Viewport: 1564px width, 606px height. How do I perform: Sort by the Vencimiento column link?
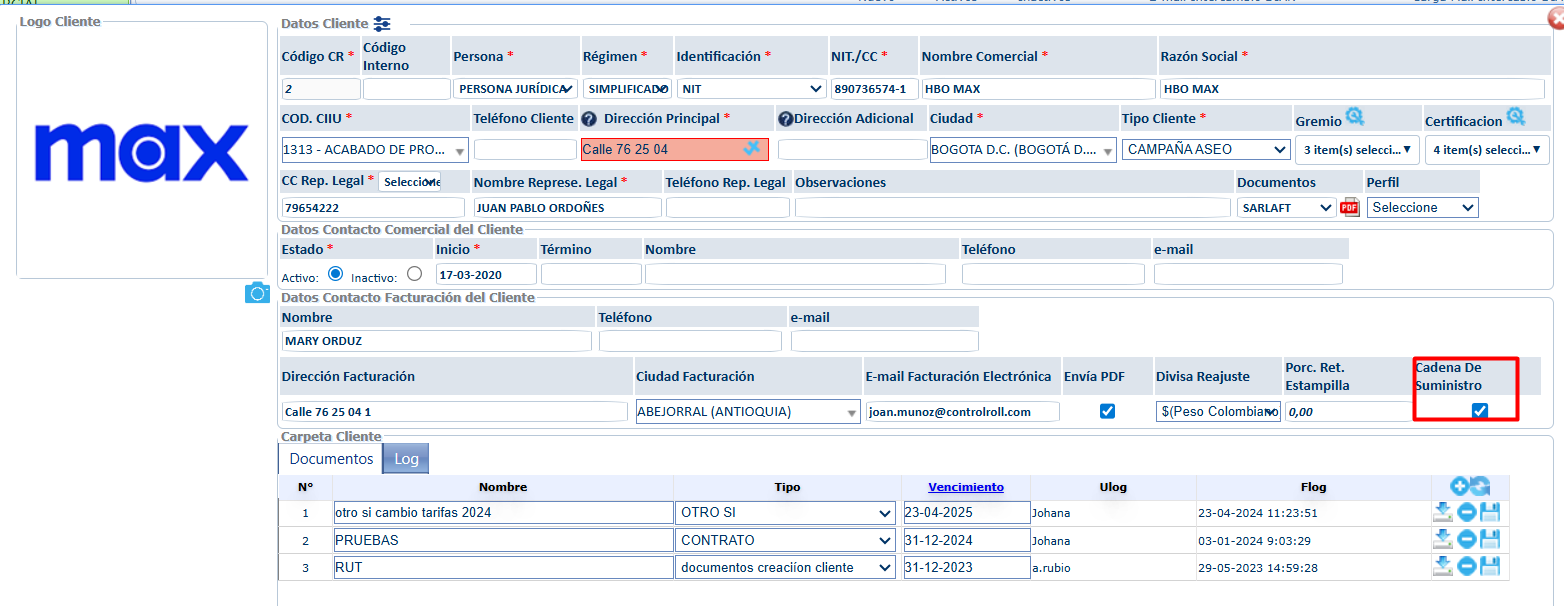965,487
